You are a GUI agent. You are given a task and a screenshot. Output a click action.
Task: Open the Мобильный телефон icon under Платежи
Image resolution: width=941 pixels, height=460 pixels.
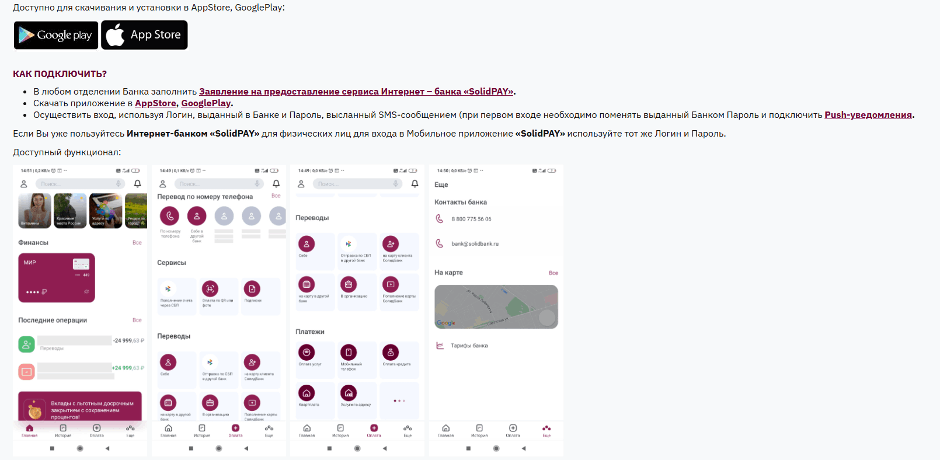point(348,352)
